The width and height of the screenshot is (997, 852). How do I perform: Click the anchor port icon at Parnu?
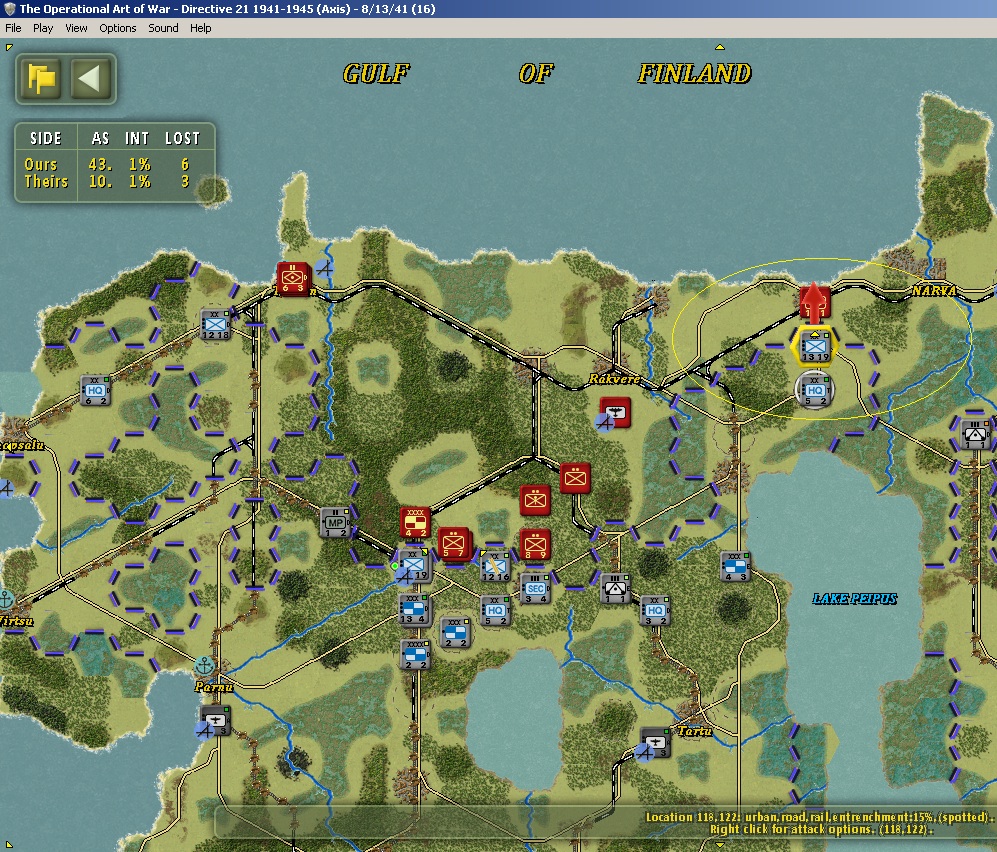(x=204, y=666)
